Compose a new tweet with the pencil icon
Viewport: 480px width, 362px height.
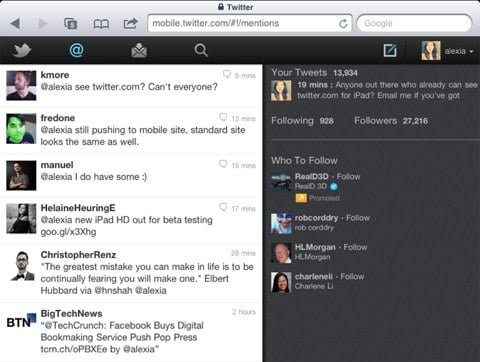point(390,51)
